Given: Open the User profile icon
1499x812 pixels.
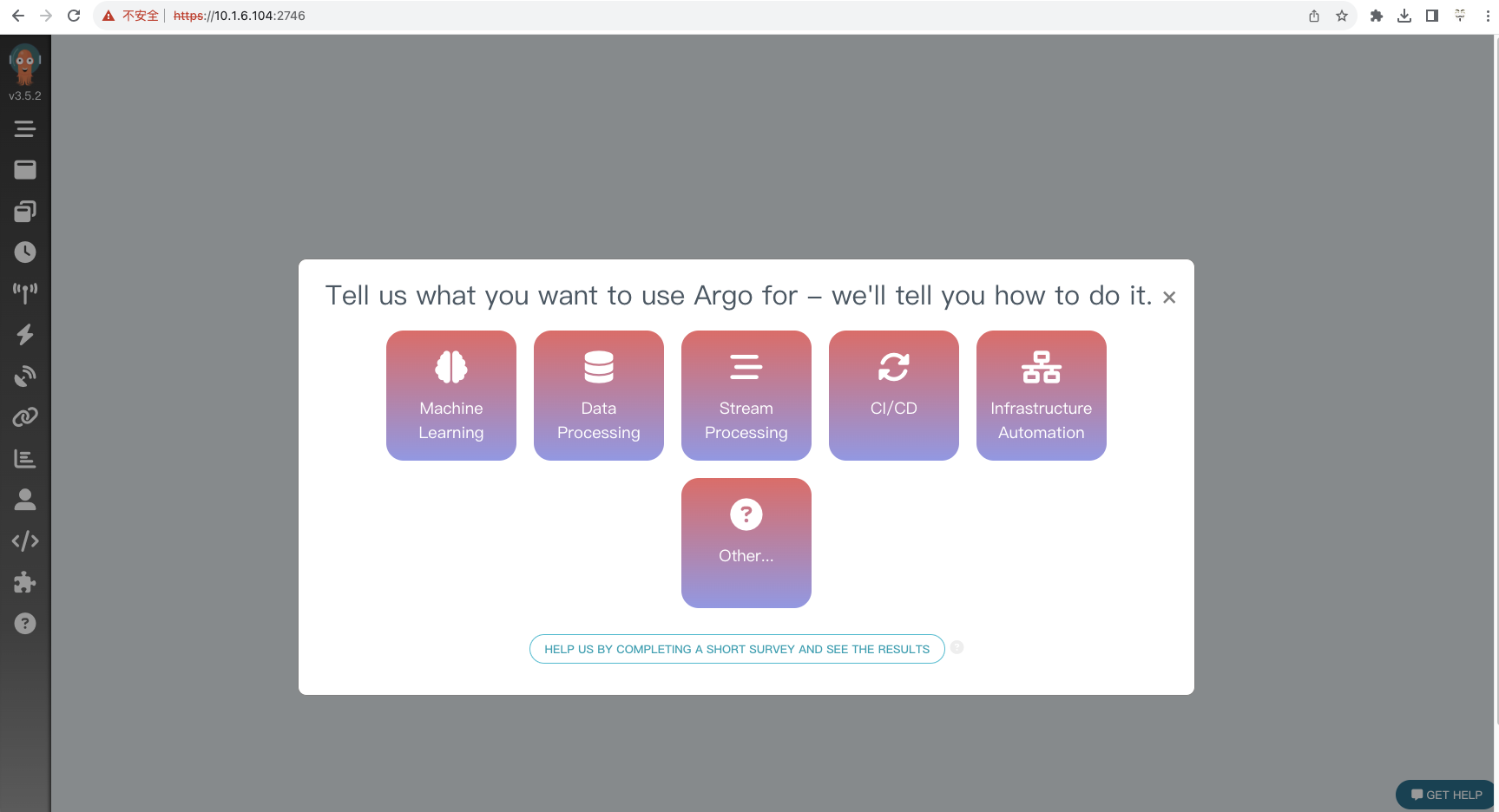Looking at the screenshot, I should click(25, 500).
